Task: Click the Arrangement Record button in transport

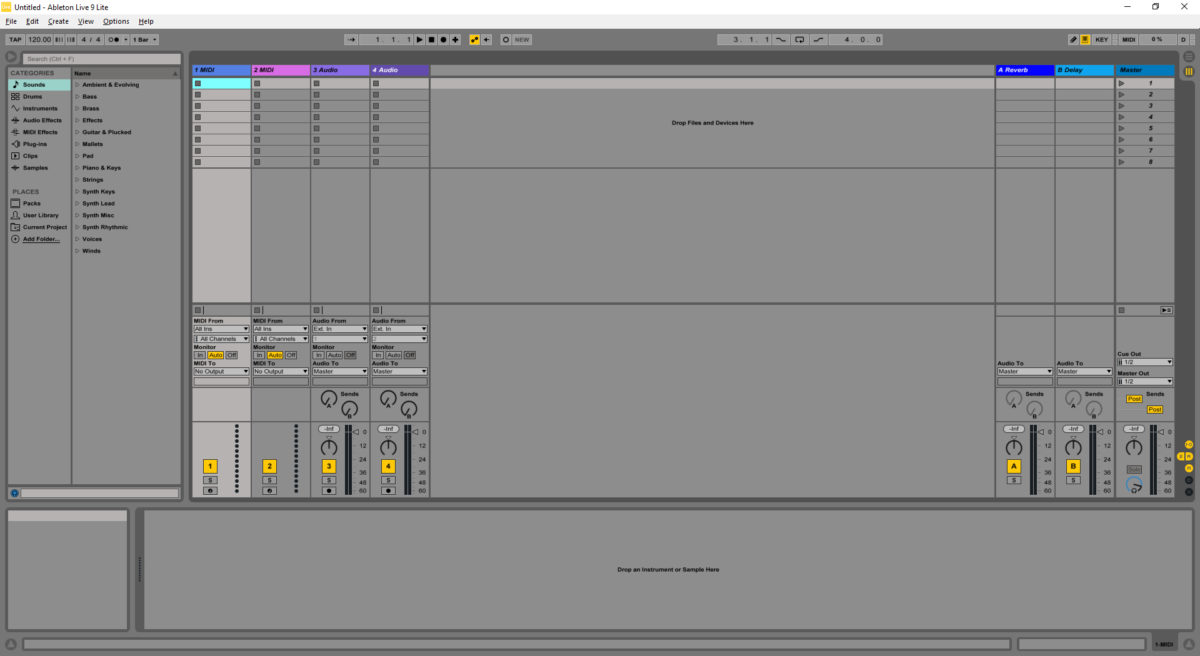Action: click(x=443, y=39)
